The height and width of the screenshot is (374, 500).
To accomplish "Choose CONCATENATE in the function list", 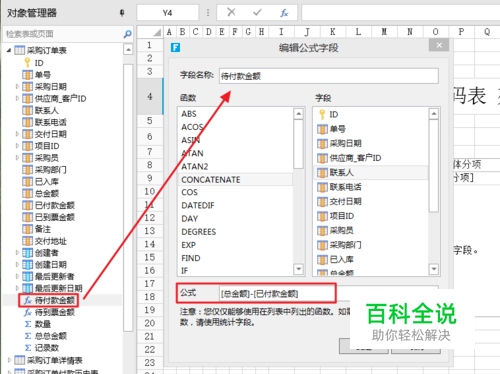I will [x=211, y=180].
